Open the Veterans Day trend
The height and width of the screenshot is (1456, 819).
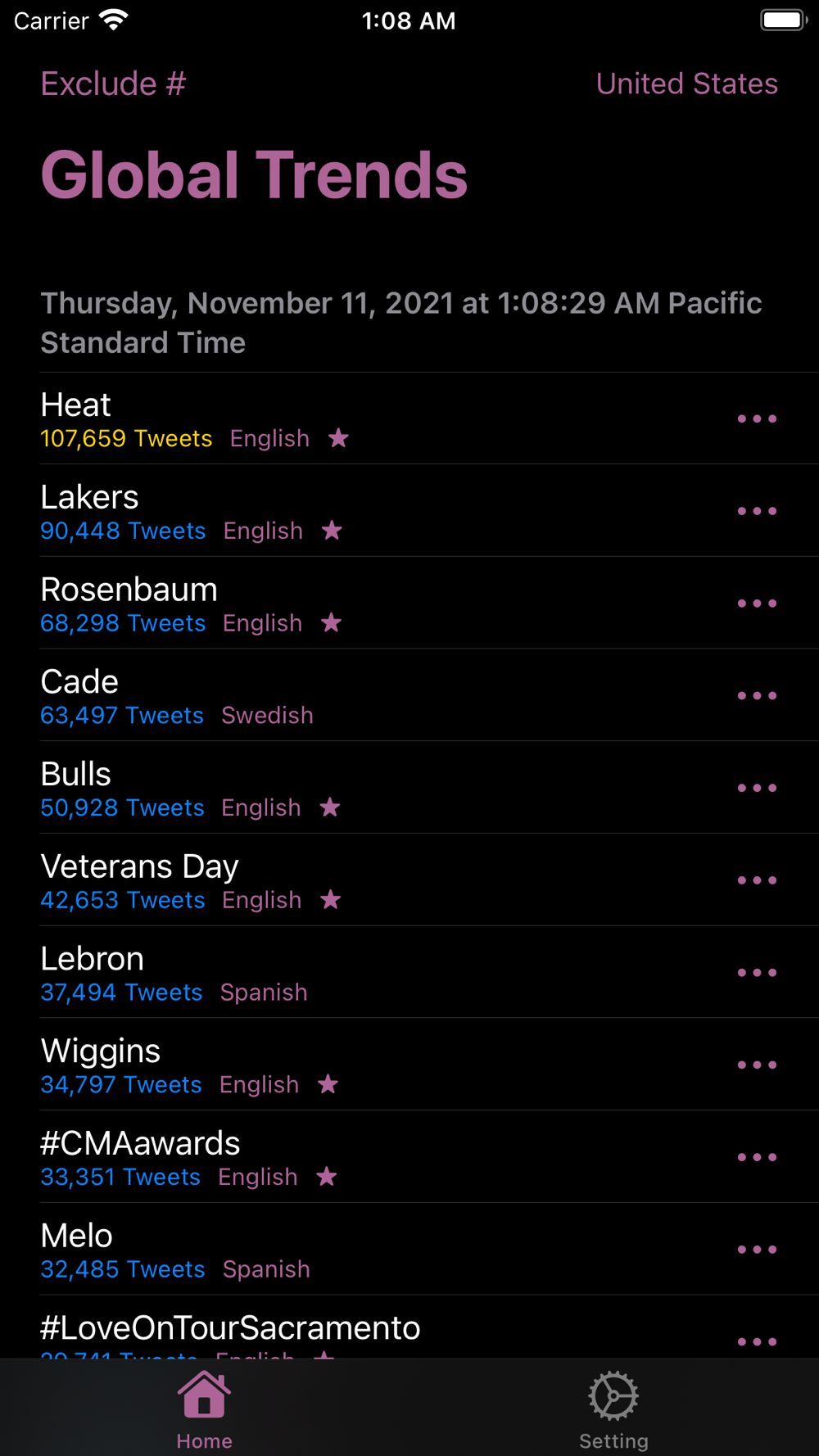(x=409, y=880)
